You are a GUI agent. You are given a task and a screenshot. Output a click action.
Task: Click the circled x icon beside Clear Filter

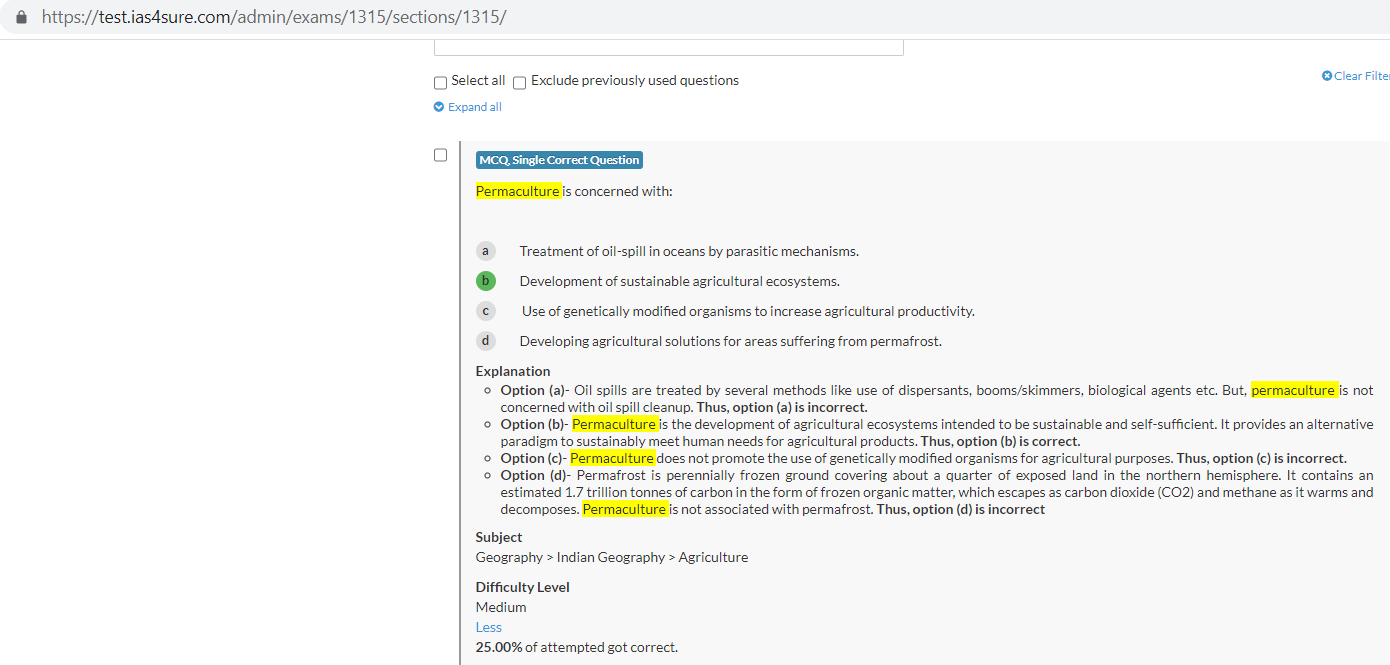(x=1327, y=76)
